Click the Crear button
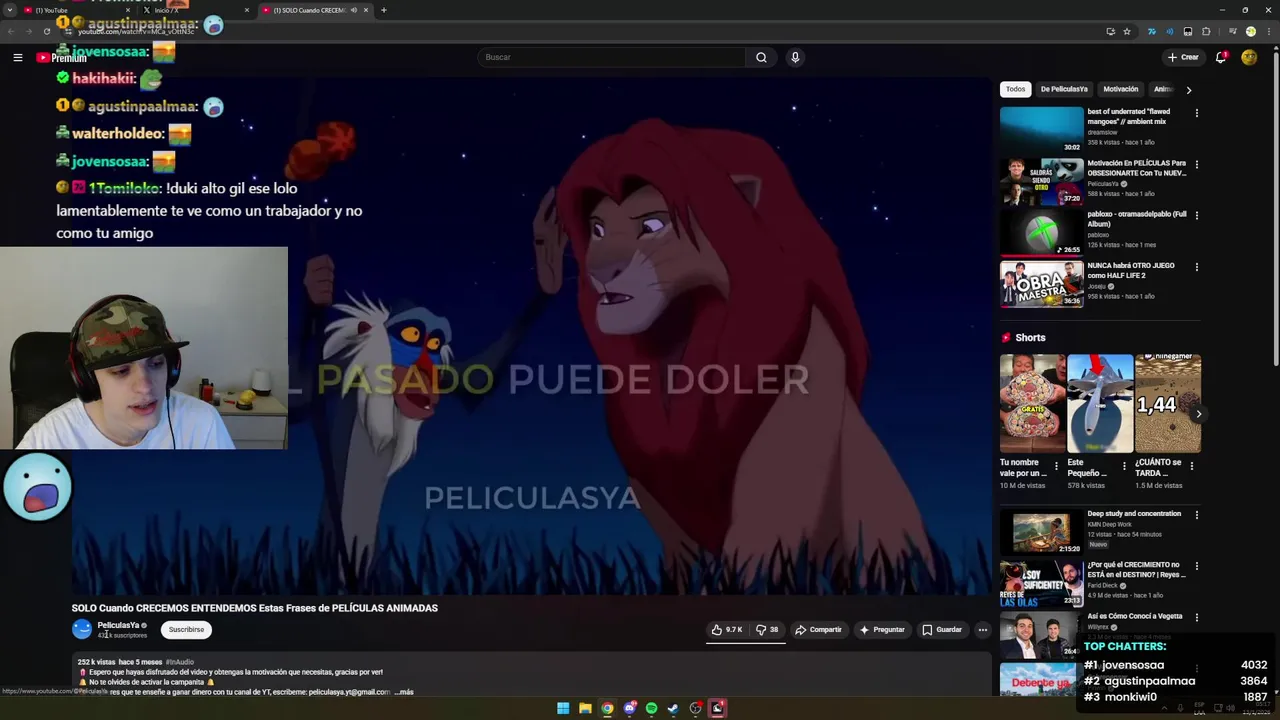 click(1183, 57)
